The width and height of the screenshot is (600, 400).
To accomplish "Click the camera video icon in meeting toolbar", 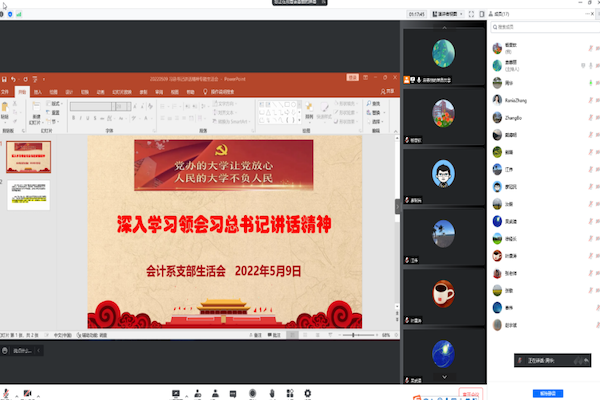I will [x=27, y=392].
